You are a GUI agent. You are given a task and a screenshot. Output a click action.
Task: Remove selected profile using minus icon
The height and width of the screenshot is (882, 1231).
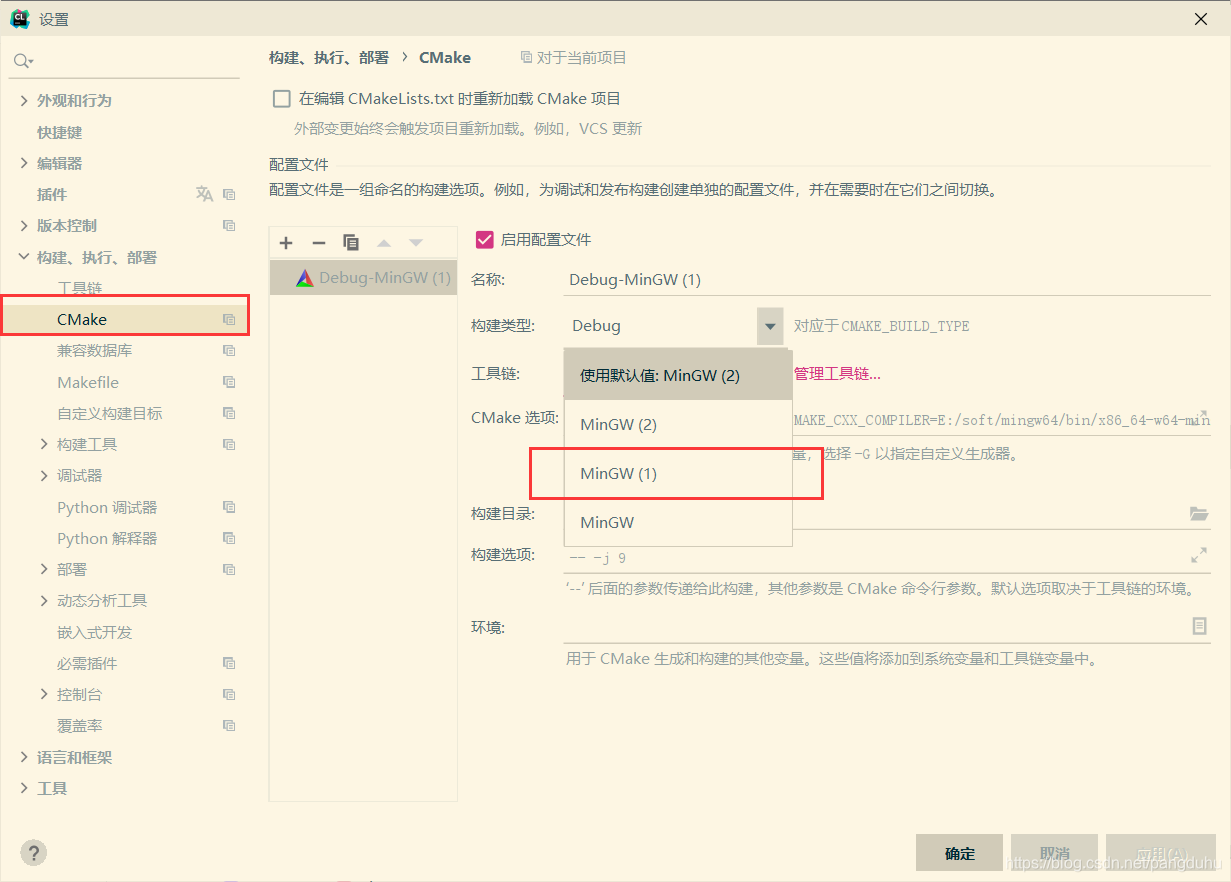pyautogui.click(x=318, y=242)
